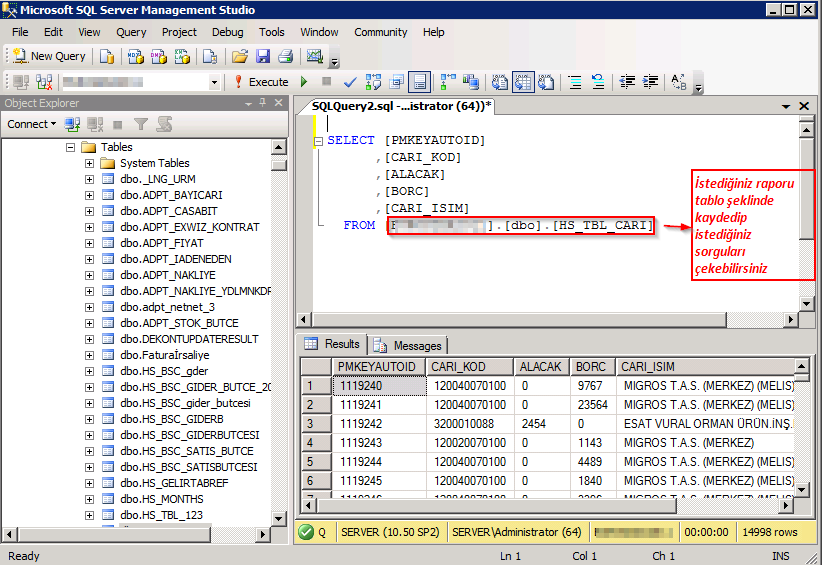Collapse the SELECT statement outline

pos(318,141)
